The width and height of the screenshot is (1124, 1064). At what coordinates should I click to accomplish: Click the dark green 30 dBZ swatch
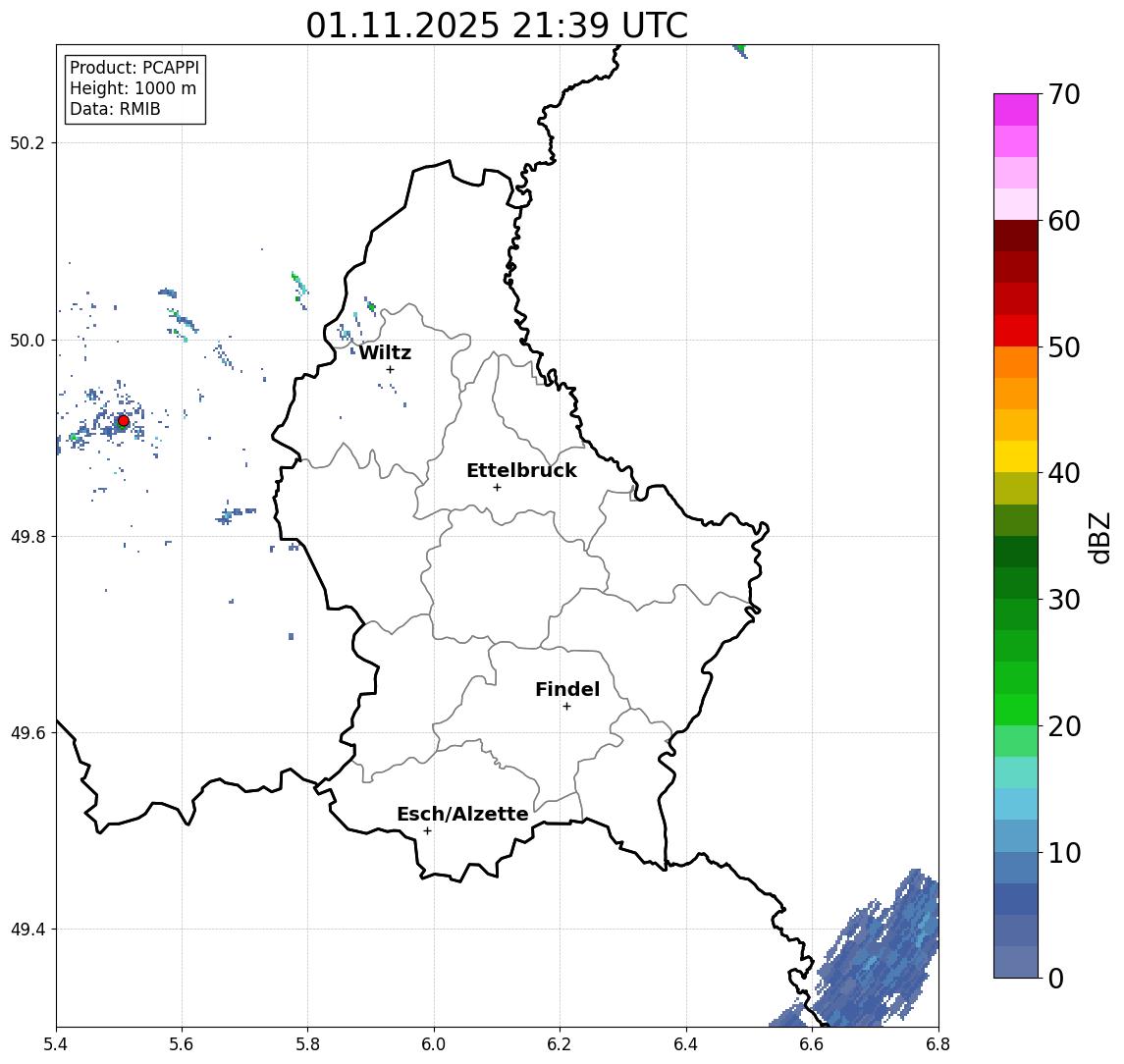coord(1016,583)
